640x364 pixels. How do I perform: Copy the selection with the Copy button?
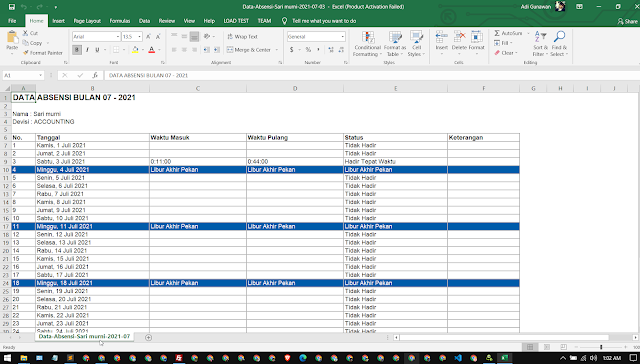pyautogui.click(x=32, y=43)
